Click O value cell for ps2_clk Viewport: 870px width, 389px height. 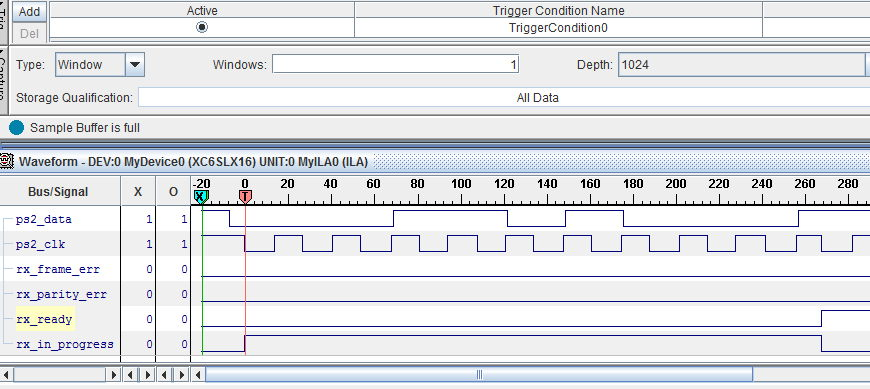173,244
